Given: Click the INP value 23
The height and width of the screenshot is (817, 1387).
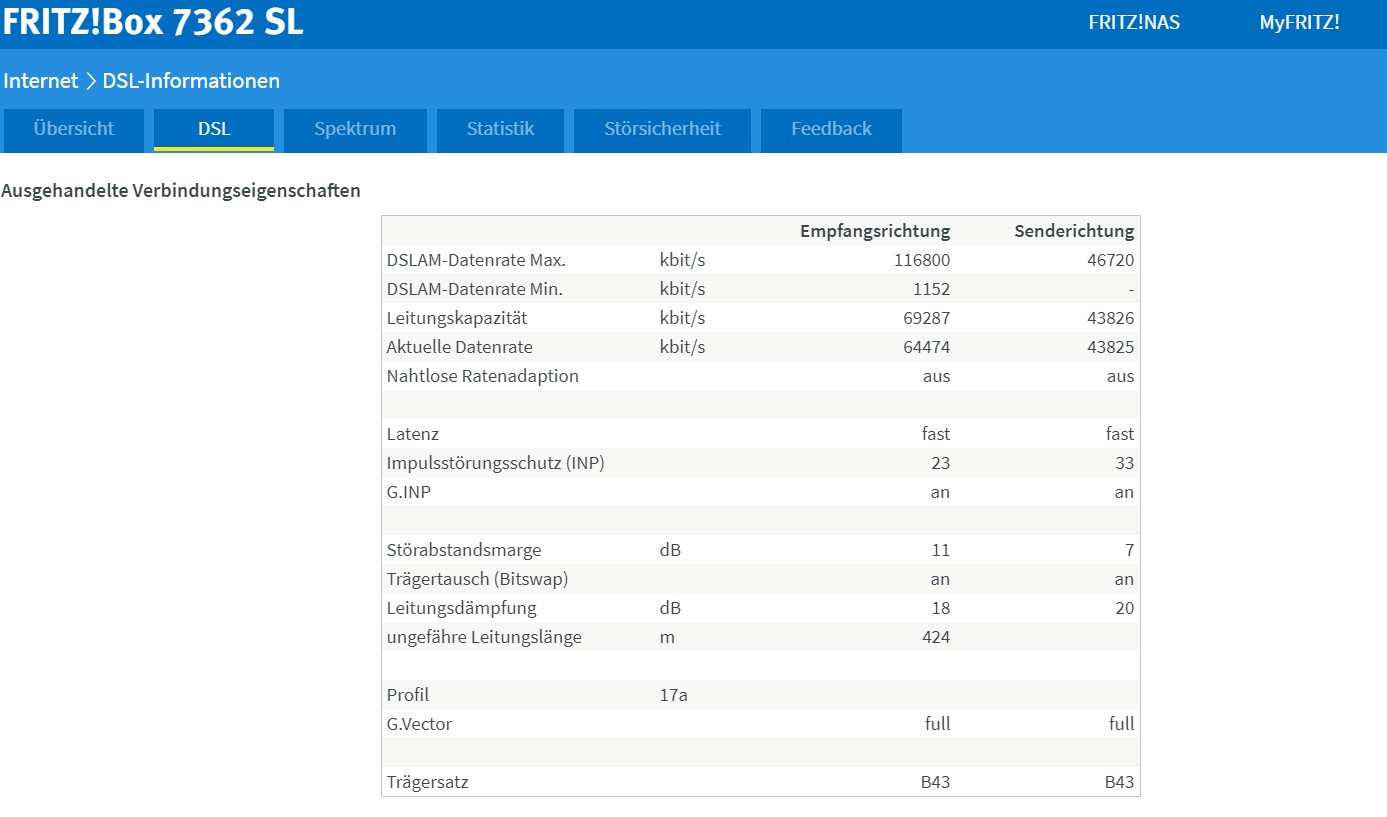Looking at the screenshot, I should click(x=940, y=463).
